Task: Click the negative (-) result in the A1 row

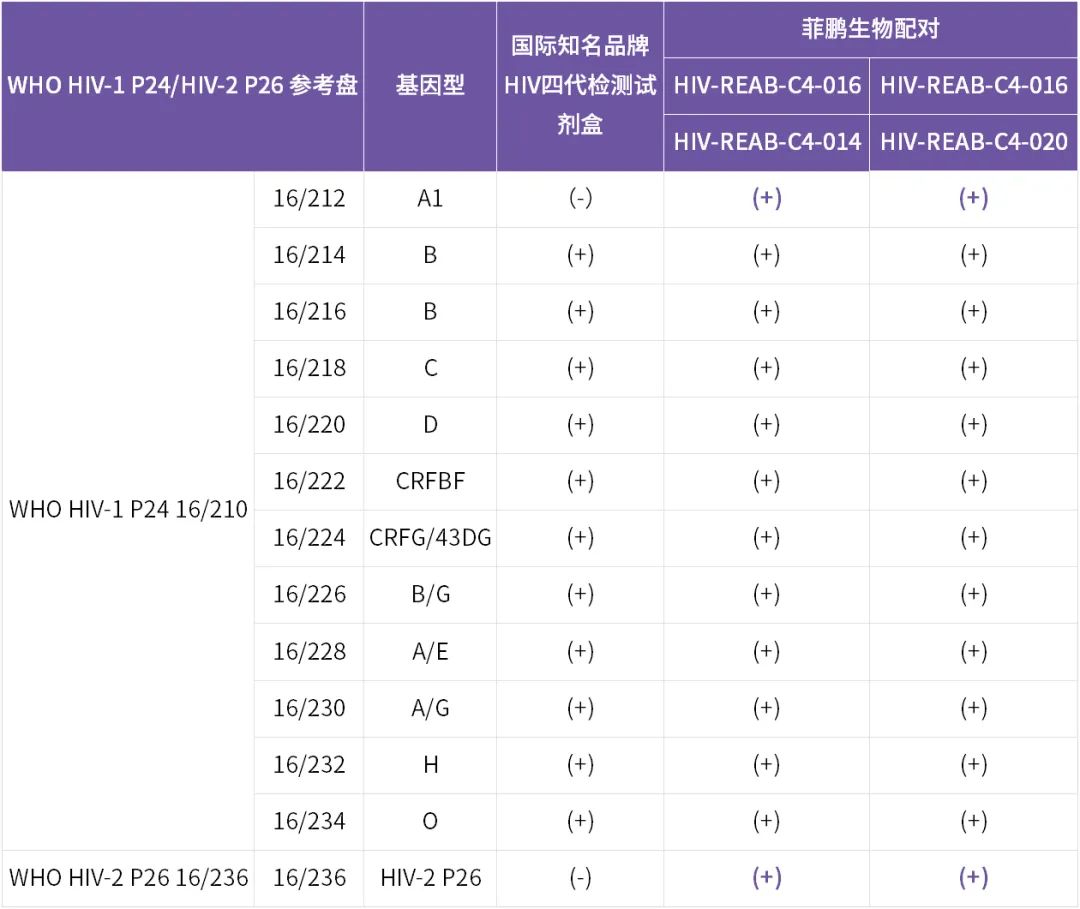Action: pyautogui.click(x=580, y=198)
